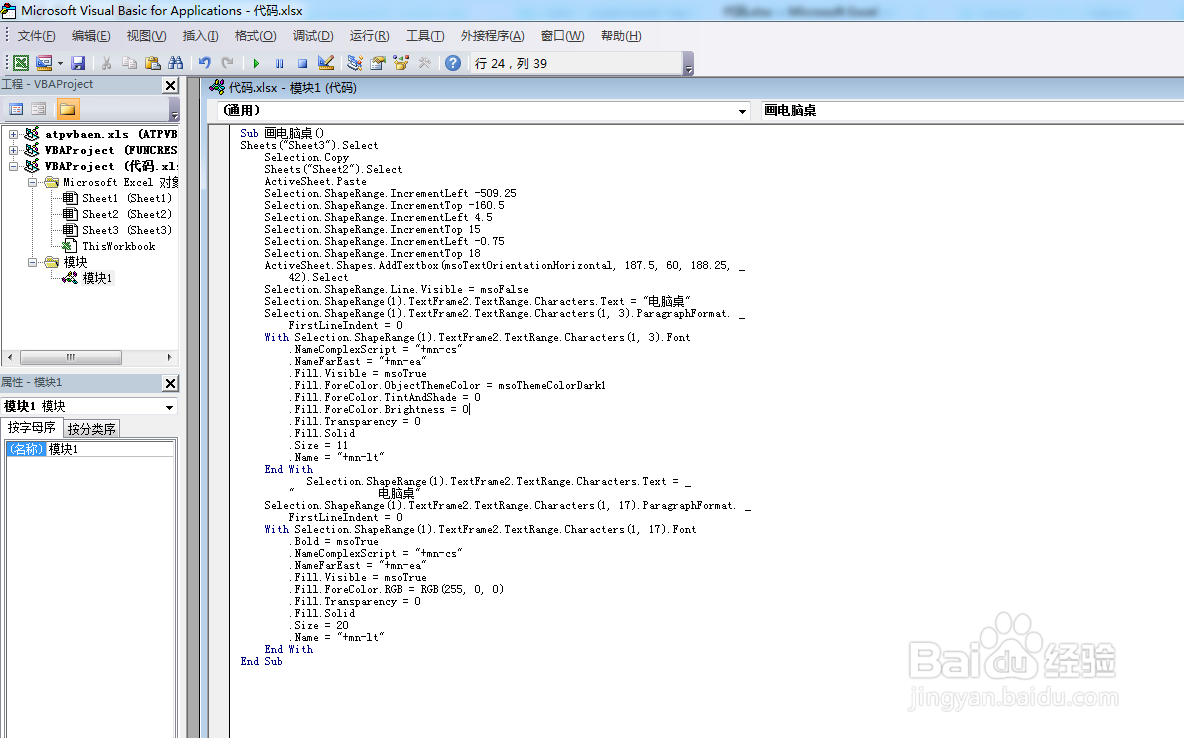This screenshot has height=738, width=1184.
Task: Open the 外接程序(A) menu
Action: tap(492, 36)
